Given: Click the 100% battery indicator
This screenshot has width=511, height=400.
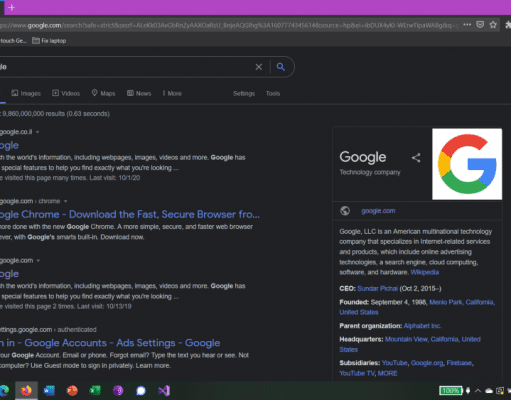Looking at the screenshot, I should pos(451,390).
